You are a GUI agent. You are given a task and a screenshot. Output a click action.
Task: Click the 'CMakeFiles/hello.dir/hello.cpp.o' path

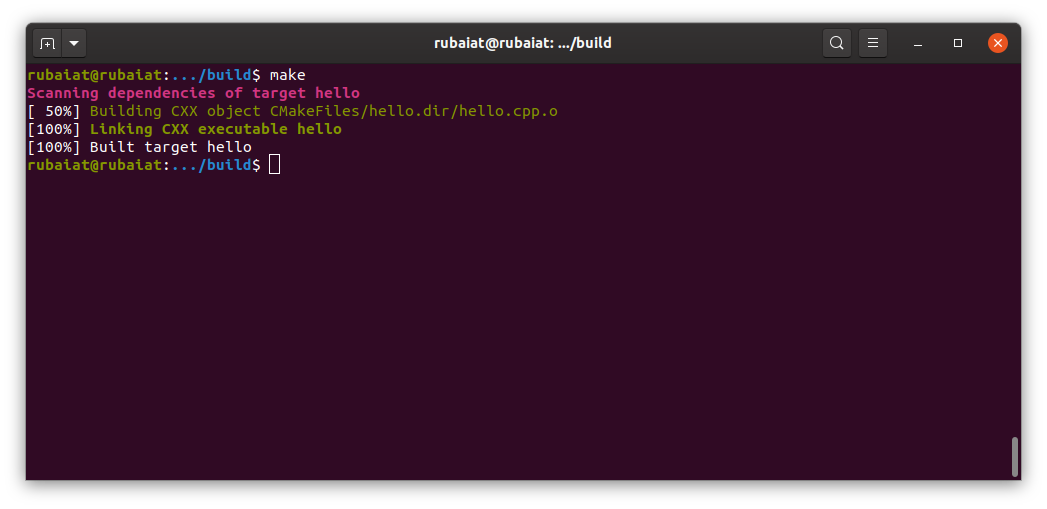point(413,111)
